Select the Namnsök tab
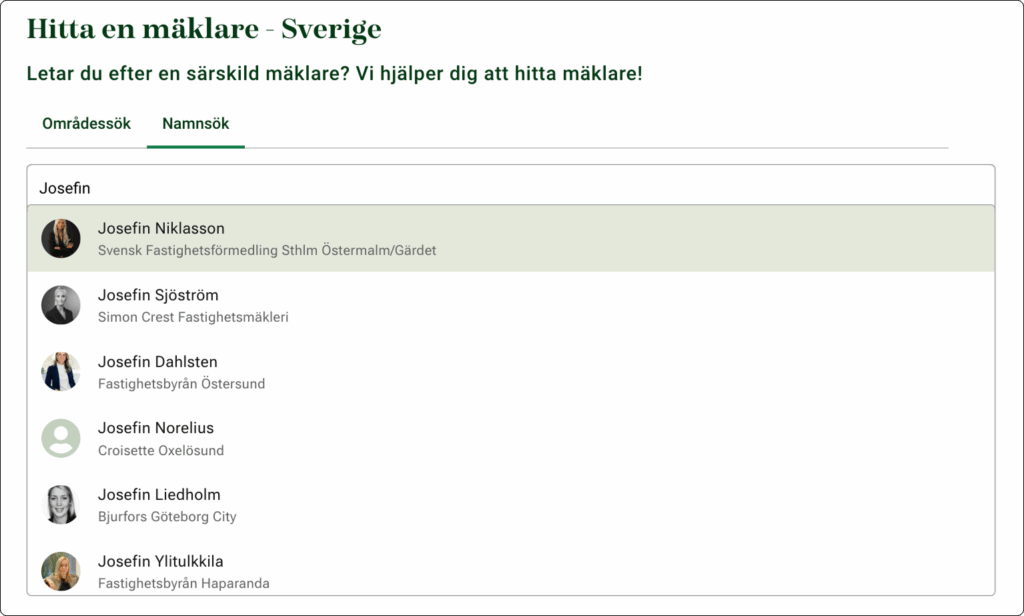 (x=196, y=123)
